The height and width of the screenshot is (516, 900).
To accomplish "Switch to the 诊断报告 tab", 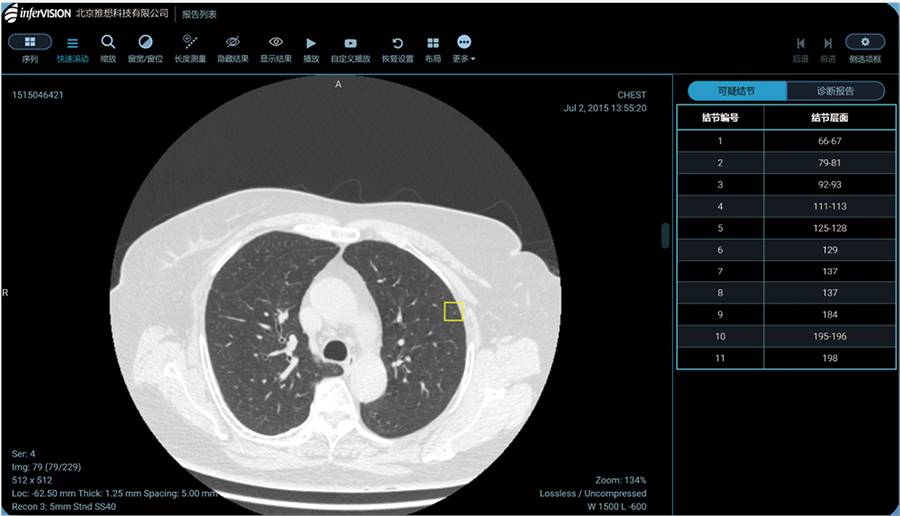I will [x=835, y=91].
